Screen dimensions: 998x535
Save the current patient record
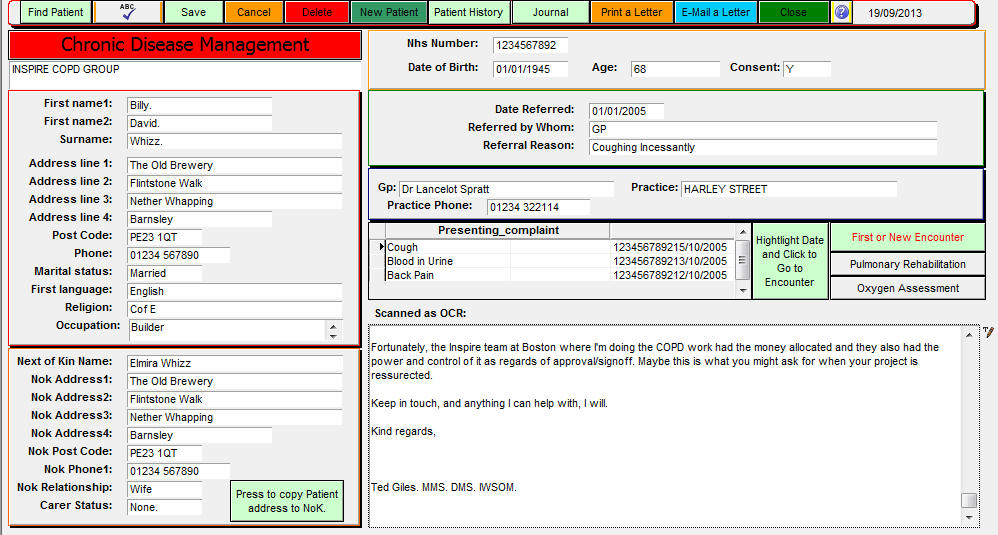193,13
